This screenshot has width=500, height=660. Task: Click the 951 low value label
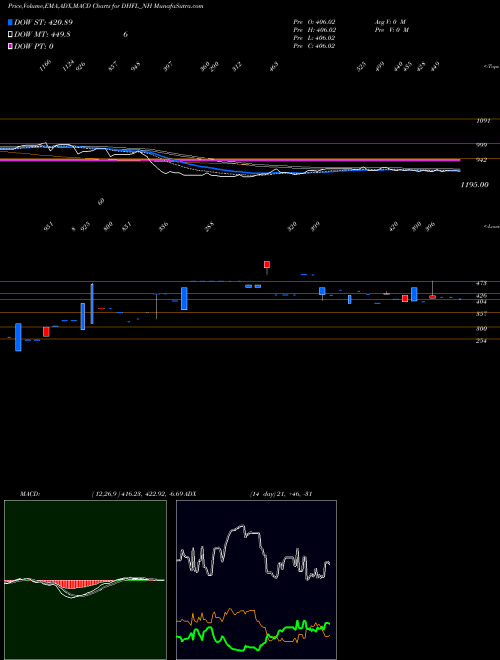tap(49, 226)
